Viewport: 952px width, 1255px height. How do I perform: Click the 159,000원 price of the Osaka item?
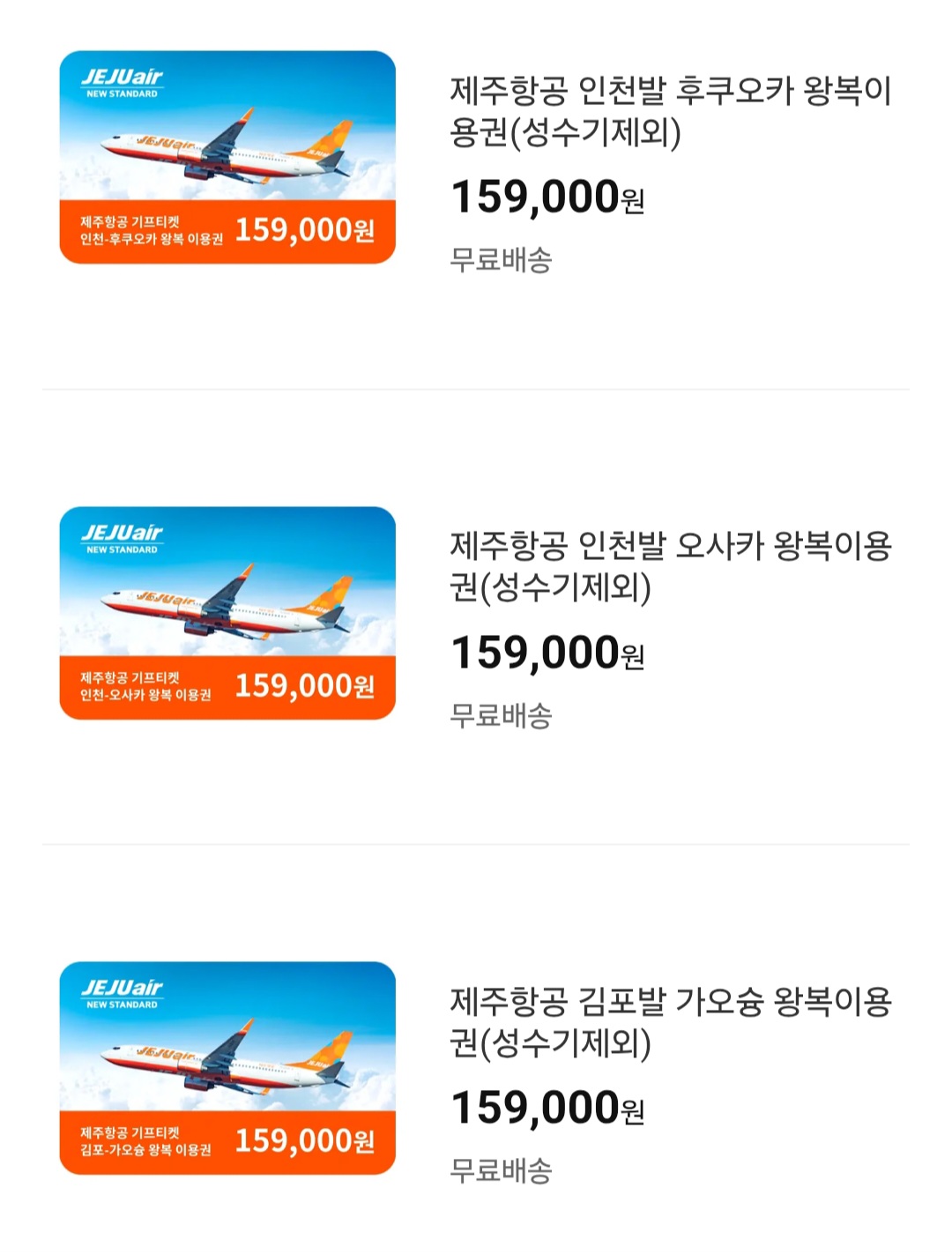(x=547, y=653)
